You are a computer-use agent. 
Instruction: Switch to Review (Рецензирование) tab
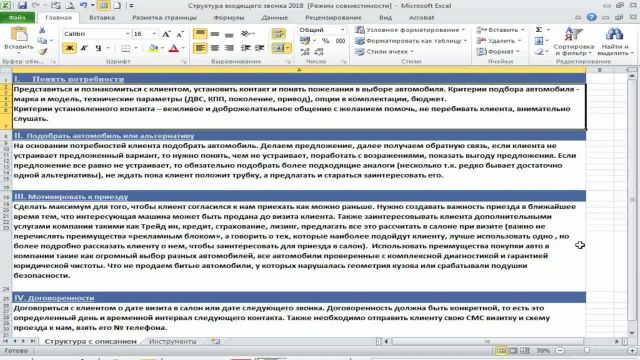[x=333, y=18]
